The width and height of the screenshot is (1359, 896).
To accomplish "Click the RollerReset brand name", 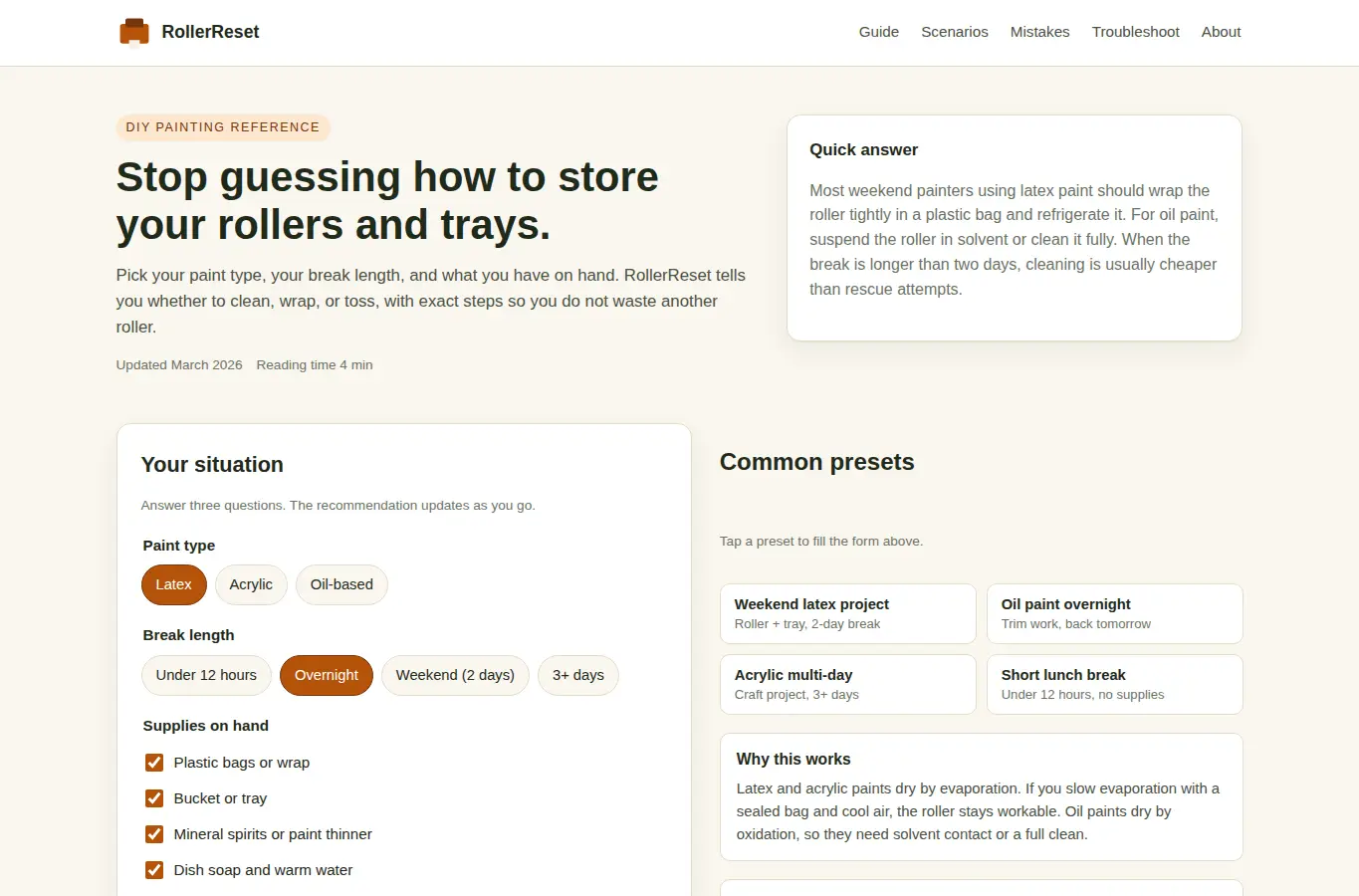I will tap(210, 32).
